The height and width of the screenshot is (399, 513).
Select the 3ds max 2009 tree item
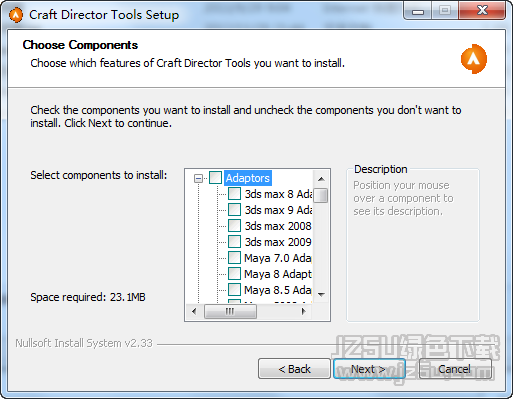click(x=278, y=242)
